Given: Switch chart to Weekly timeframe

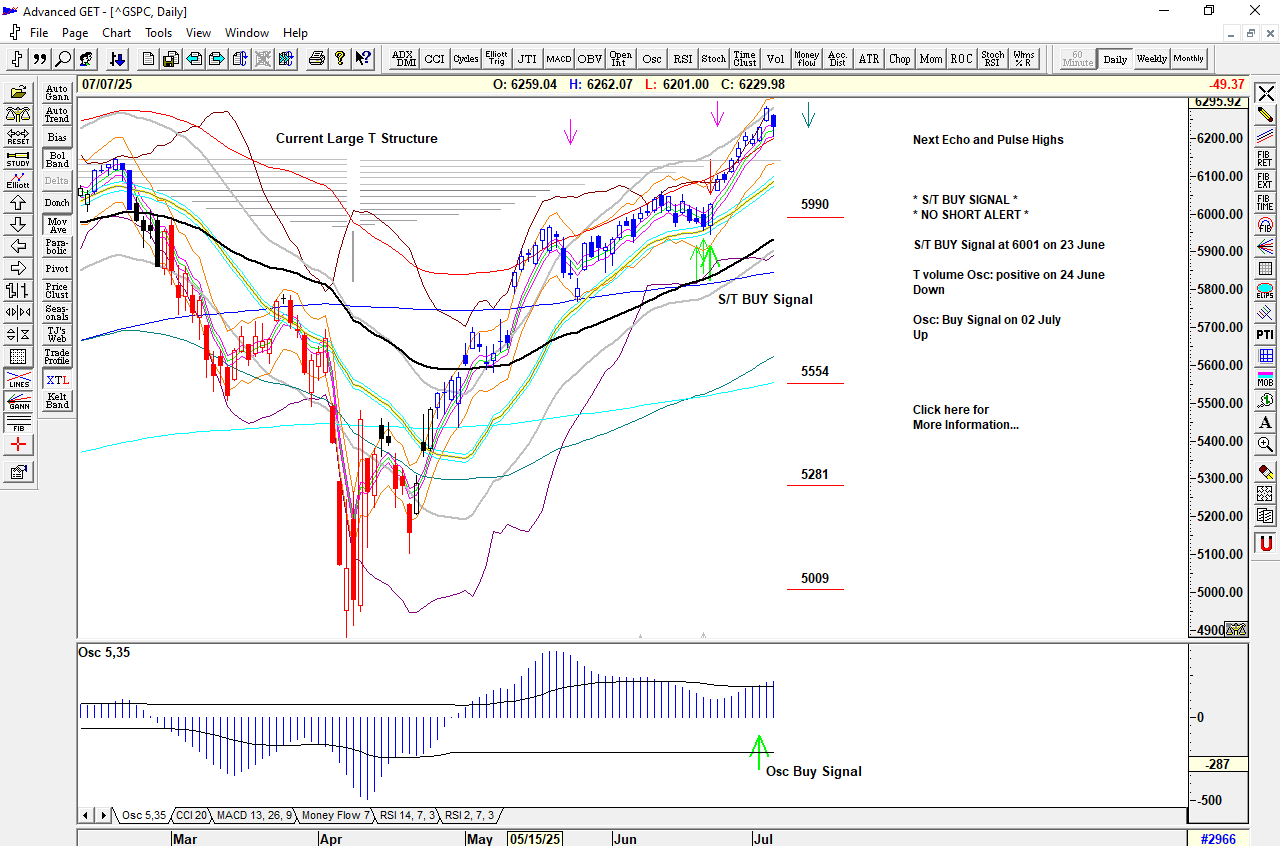Looking at the screenshot, I should [x=1151, y=59].
